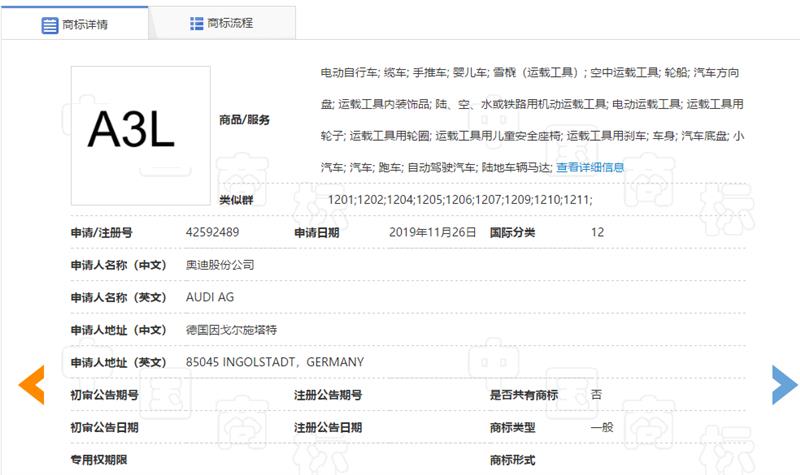
Task: Click the A3L trademark image
Action: 141,136
